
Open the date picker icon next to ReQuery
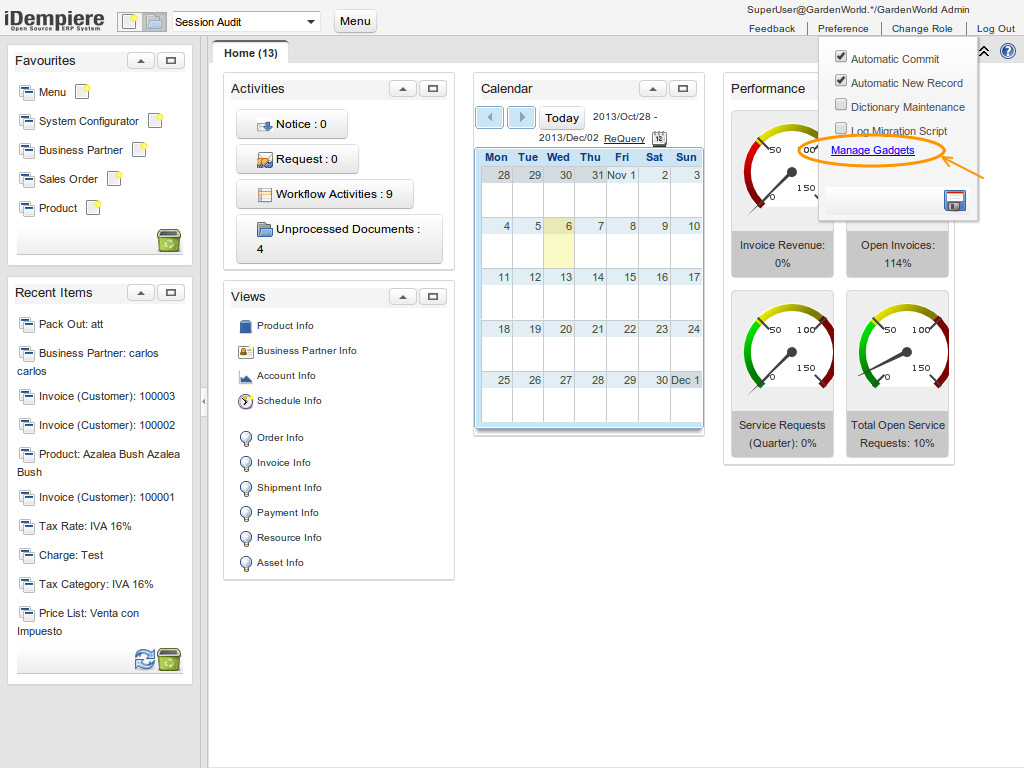[659, 140]
